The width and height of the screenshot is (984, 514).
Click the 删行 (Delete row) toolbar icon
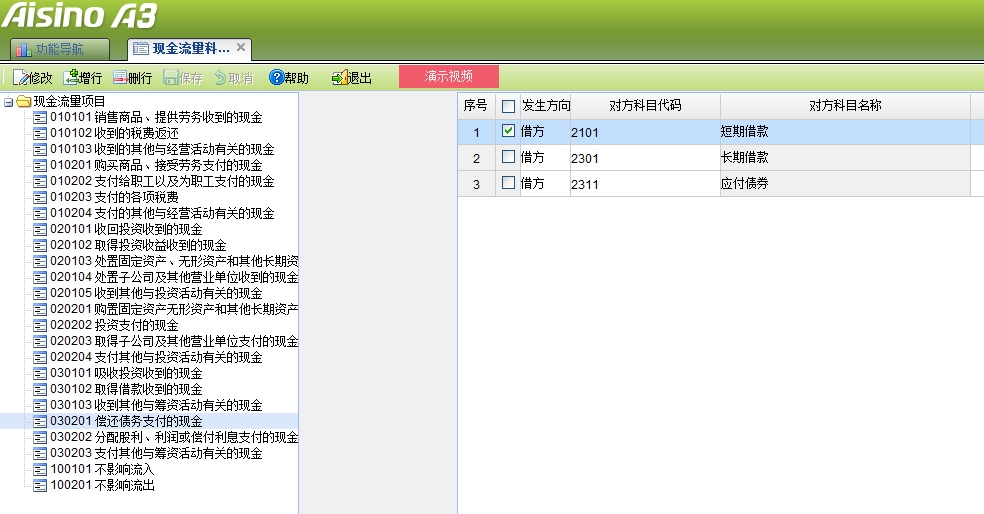[x=121, y=77]
